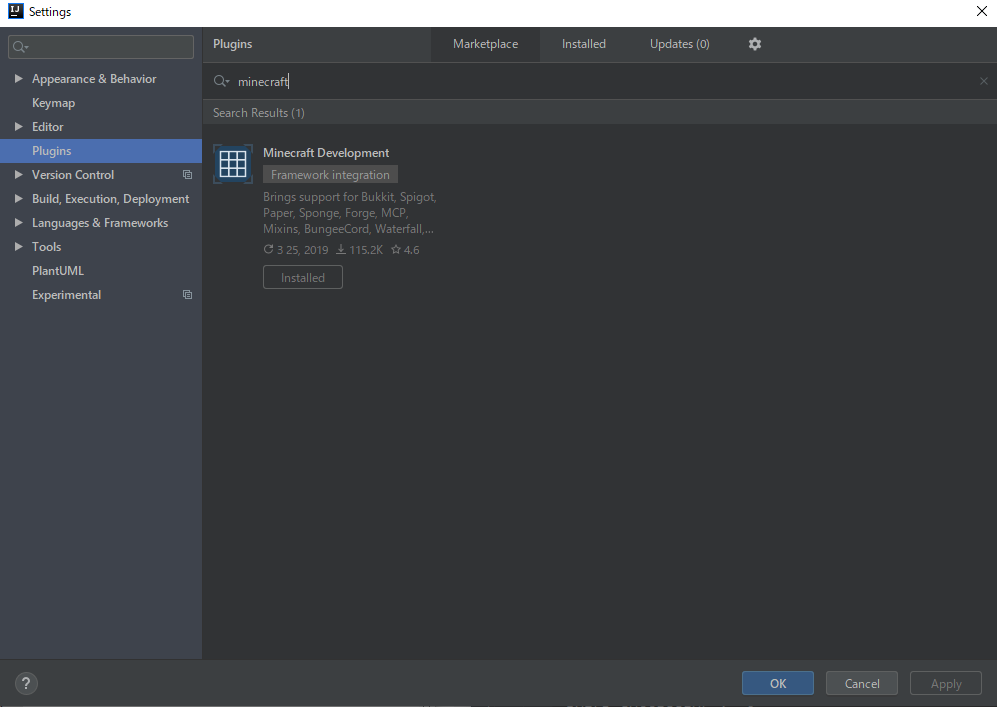Click the 'Search Results (1)' header
Screen dimensions: 997x707
click(259, 113)
